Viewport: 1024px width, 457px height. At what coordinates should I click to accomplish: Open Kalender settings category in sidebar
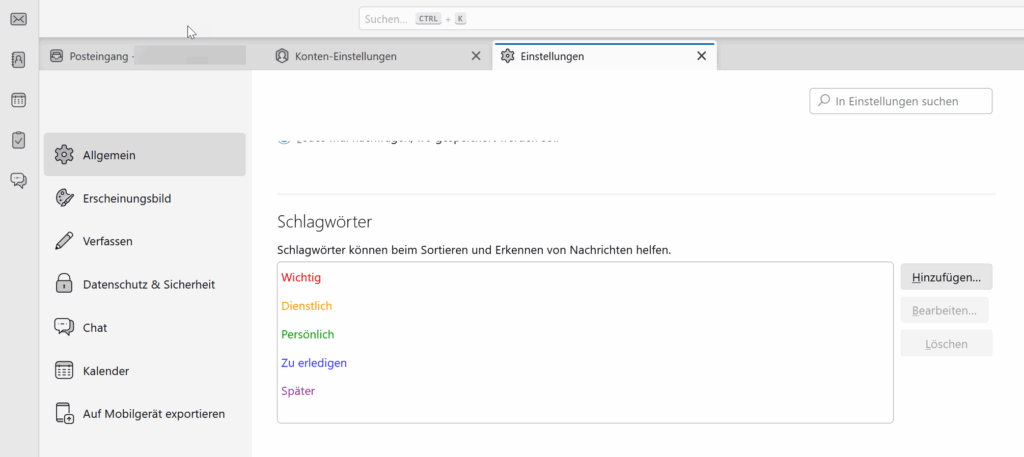coord(108,370)
